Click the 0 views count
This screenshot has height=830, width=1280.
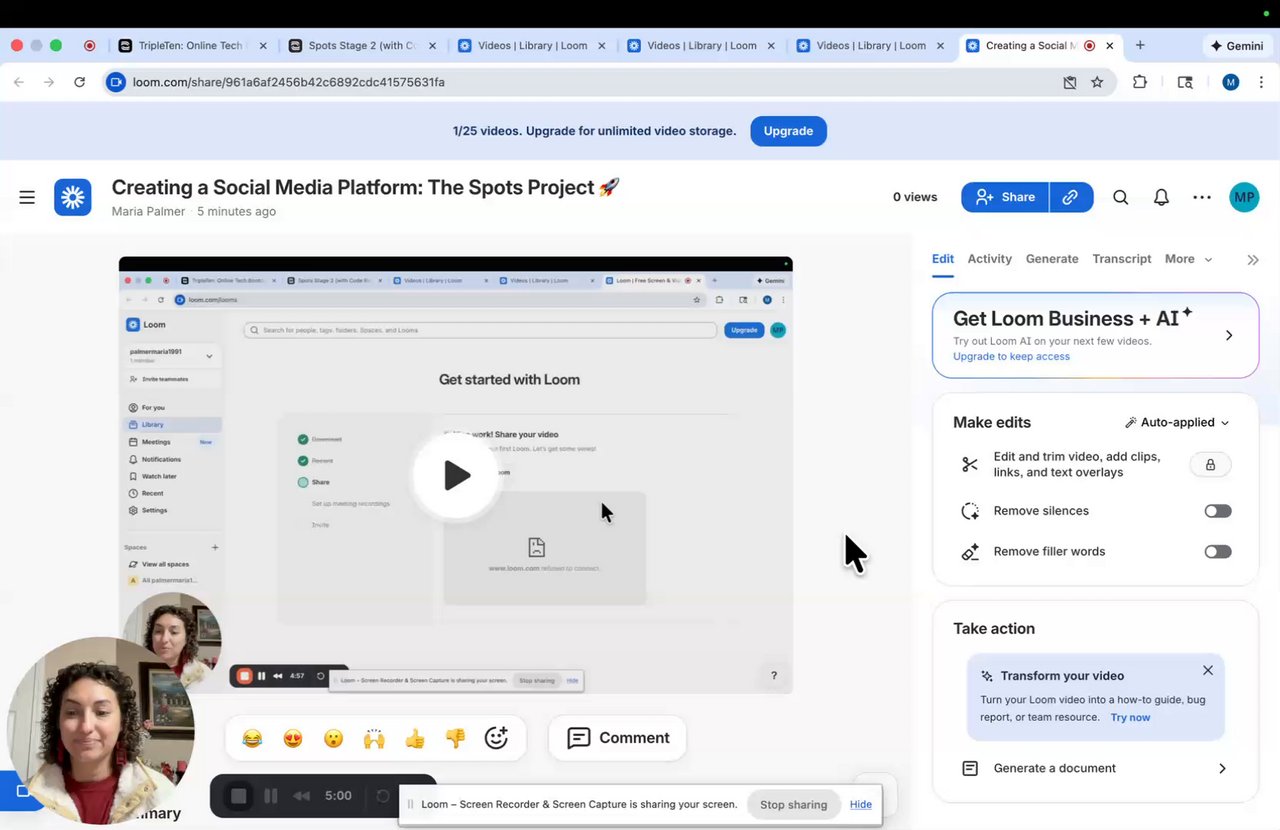[x=915, y=198]
